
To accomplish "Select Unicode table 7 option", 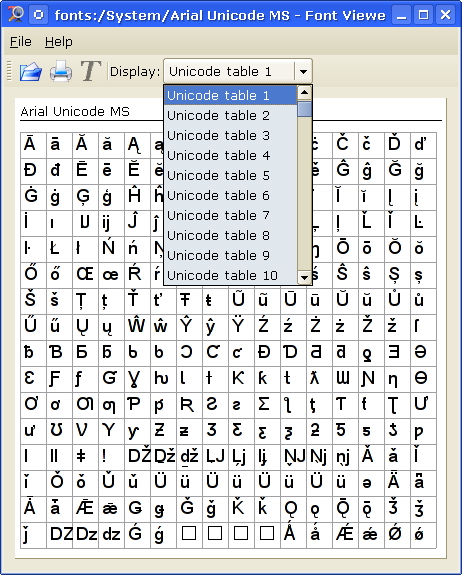I will pos(230,215).
